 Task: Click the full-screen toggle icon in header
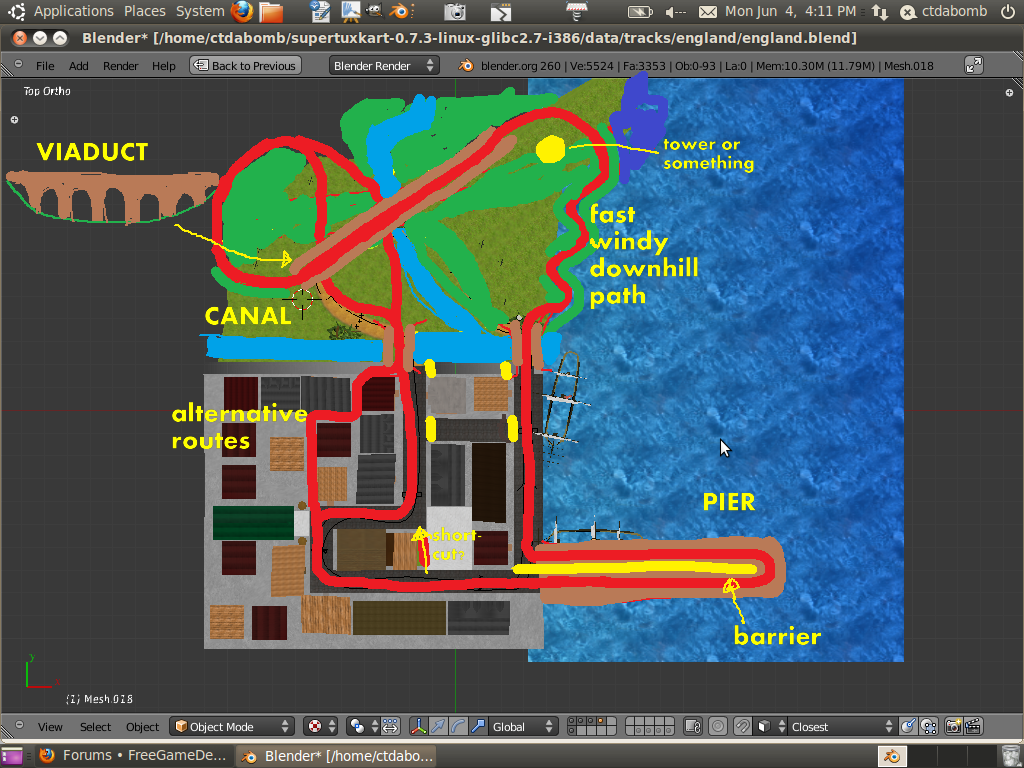point(973,65)
